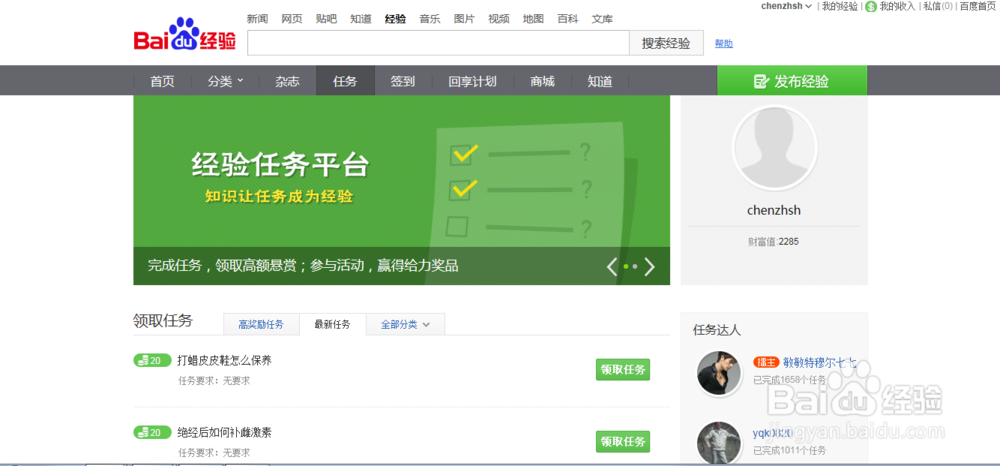
Task: Expand the 全部分类 filter dropdown
Action: pyautogui.click(x=406, y=324)
